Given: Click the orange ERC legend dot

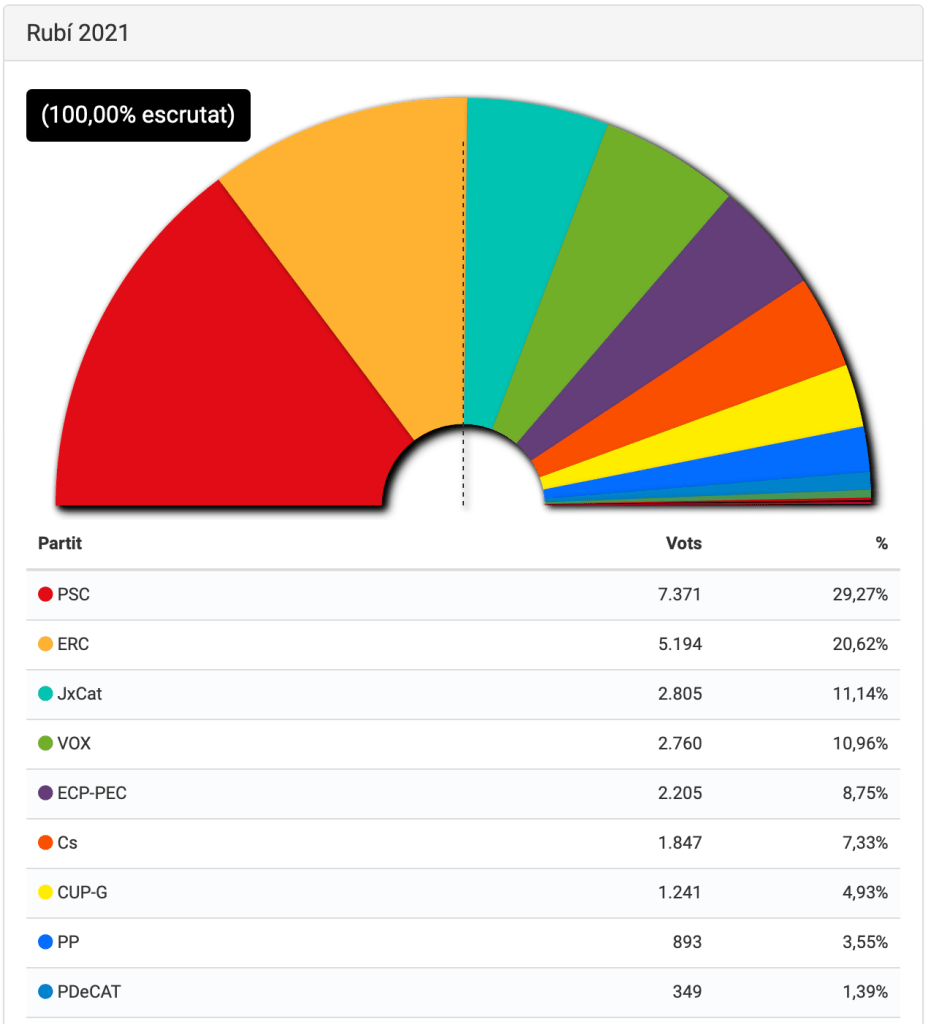Looking at the screenshot, I should pyautogui.click(x=45, y=645).
